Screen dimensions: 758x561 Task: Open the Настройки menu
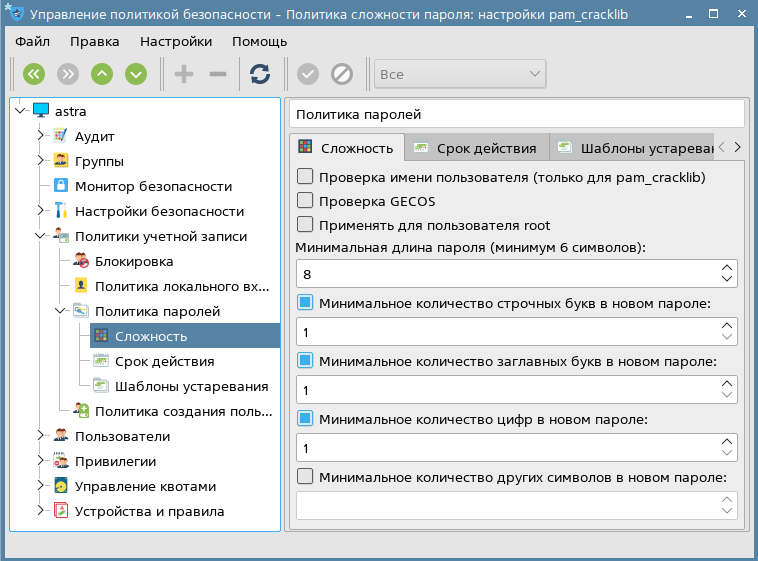click(176, 42)
